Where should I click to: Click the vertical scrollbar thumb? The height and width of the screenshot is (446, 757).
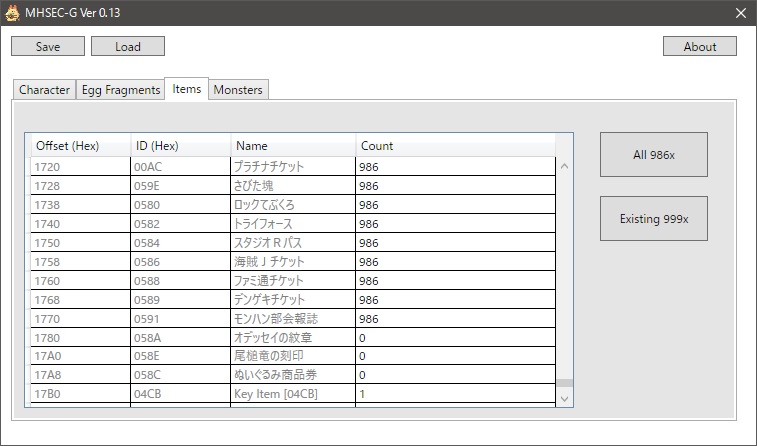564,383
